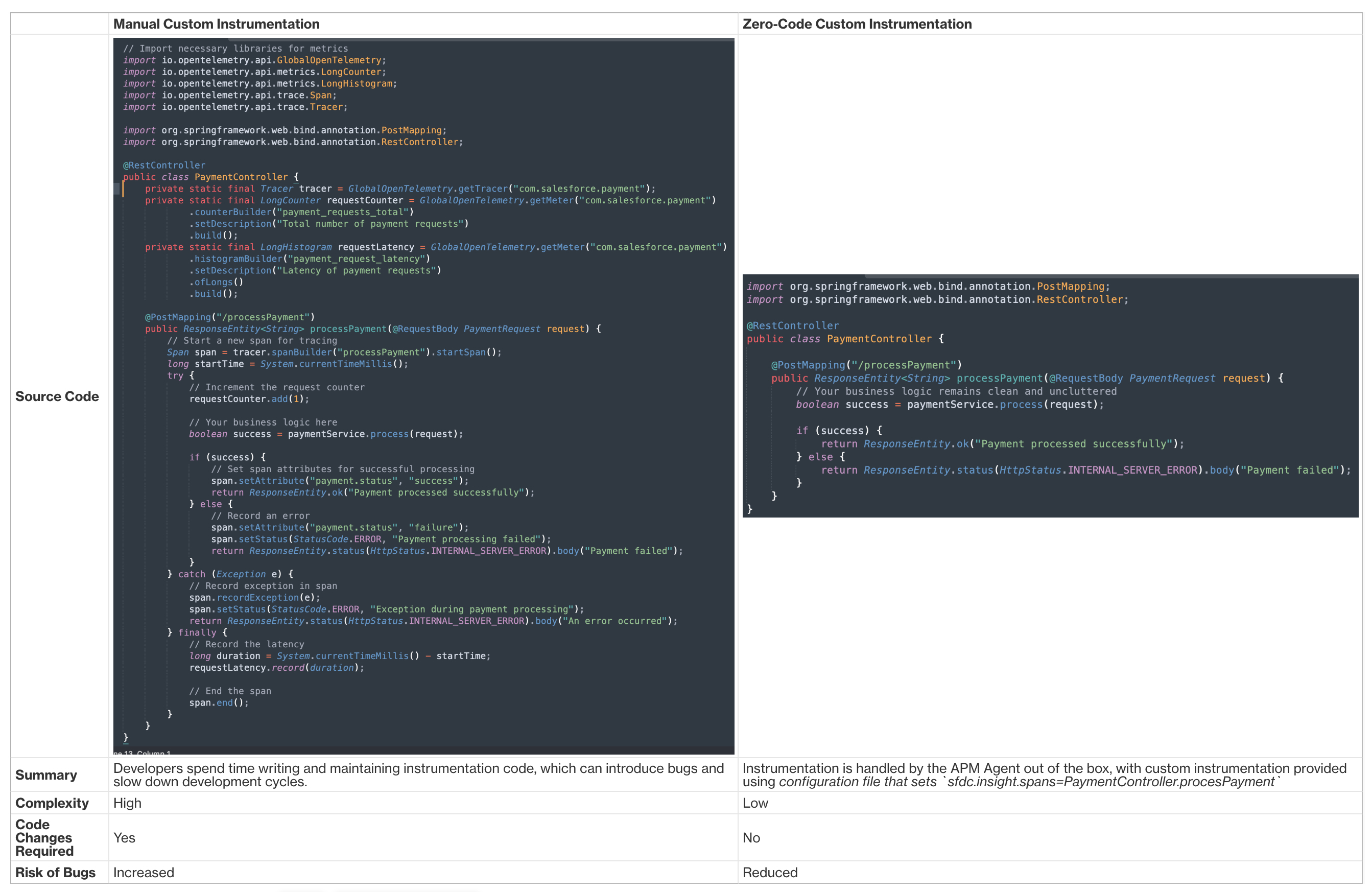This screenshot has width=1372, height=892.
Task: Click the 'Increased' risk value
Action: (144, 873)
